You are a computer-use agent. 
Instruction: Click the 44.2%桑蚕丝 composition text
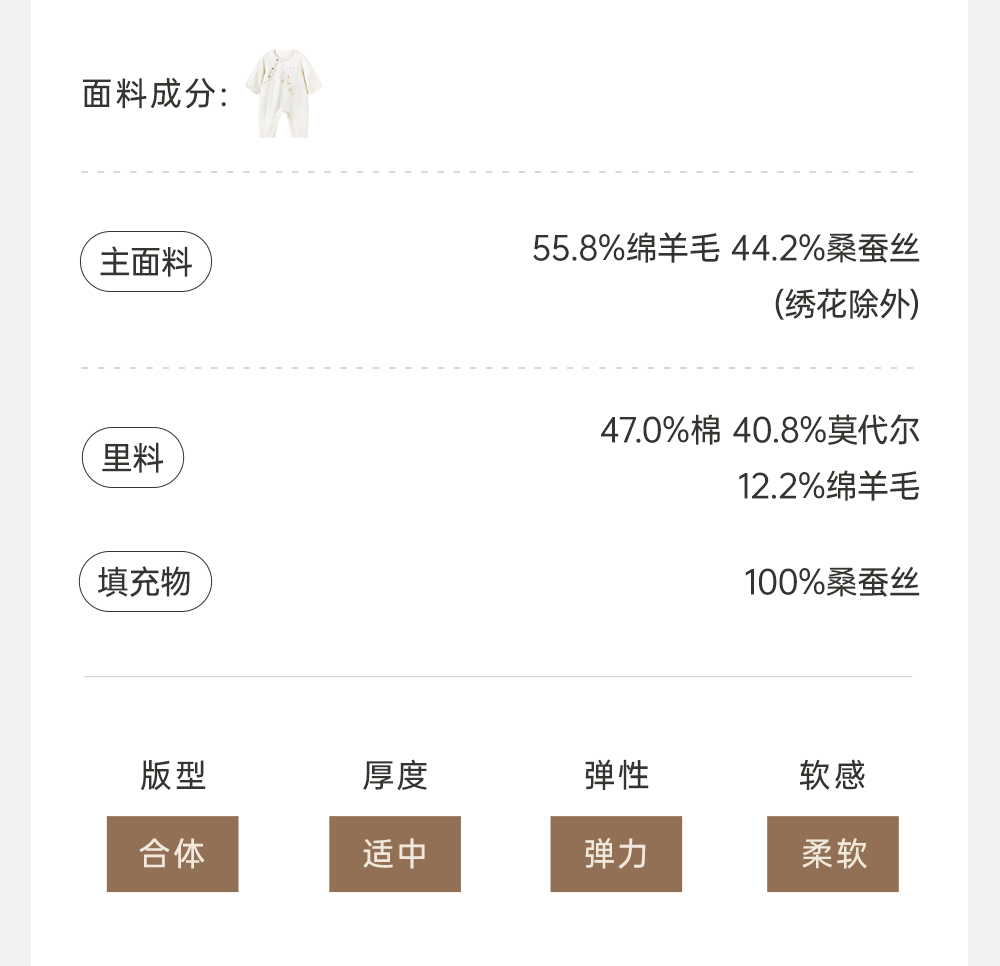pyautogui.click(x=825, y=249)
